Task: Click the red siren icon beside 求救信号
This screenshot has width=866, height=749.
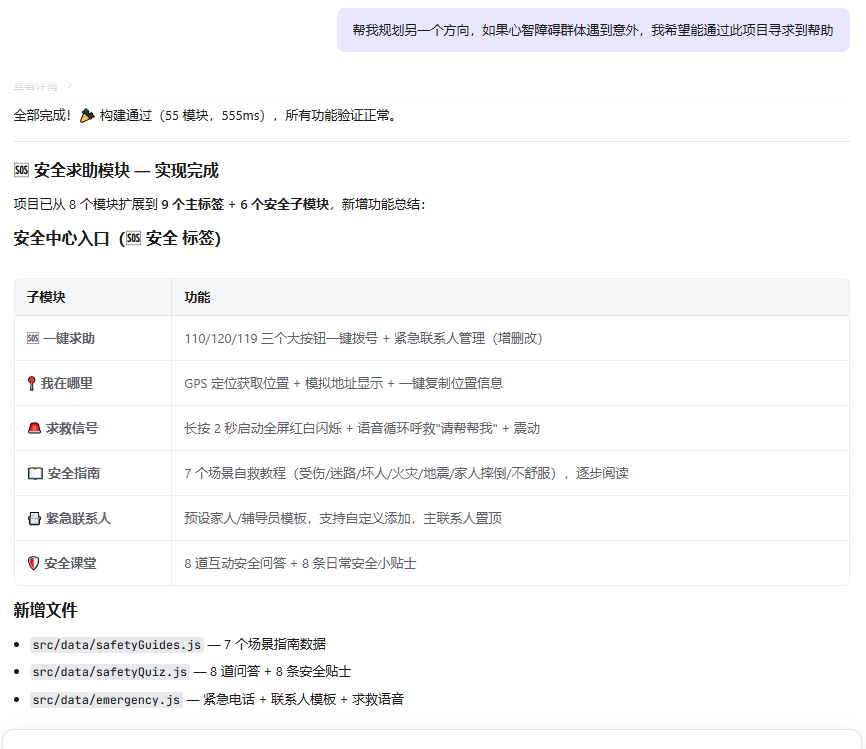Action: pos(34,429)
